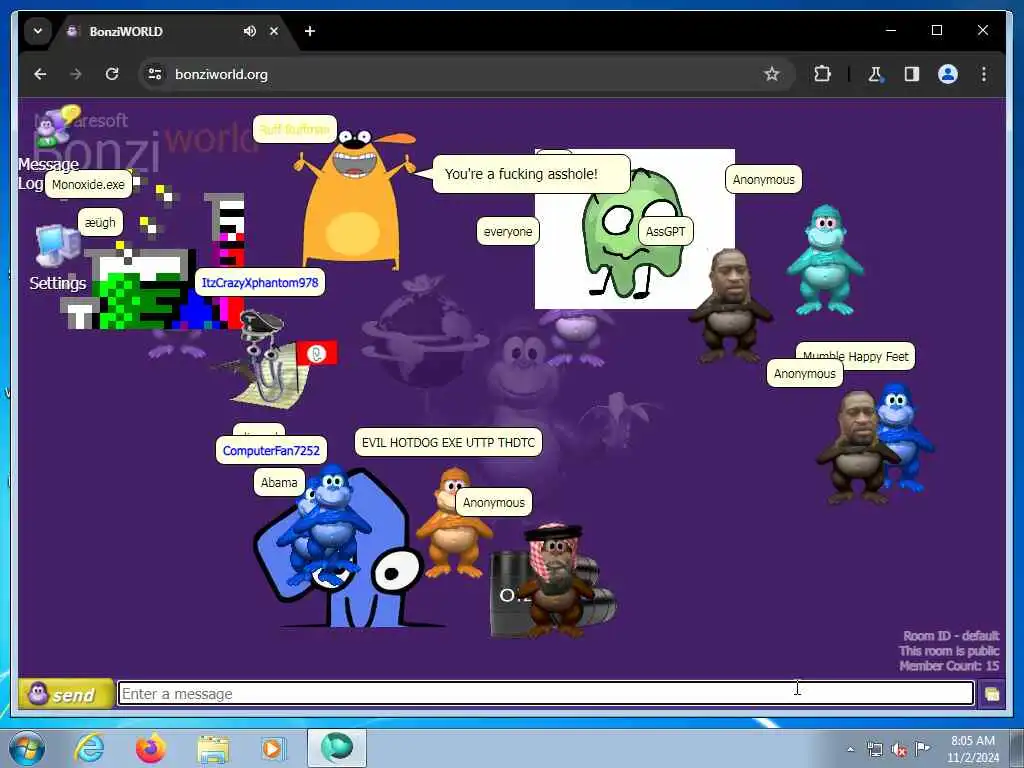The width and height of the screenshot is (1024, 768).
Task: Open the browser Extensions puzzle icon
Action: 822,74
